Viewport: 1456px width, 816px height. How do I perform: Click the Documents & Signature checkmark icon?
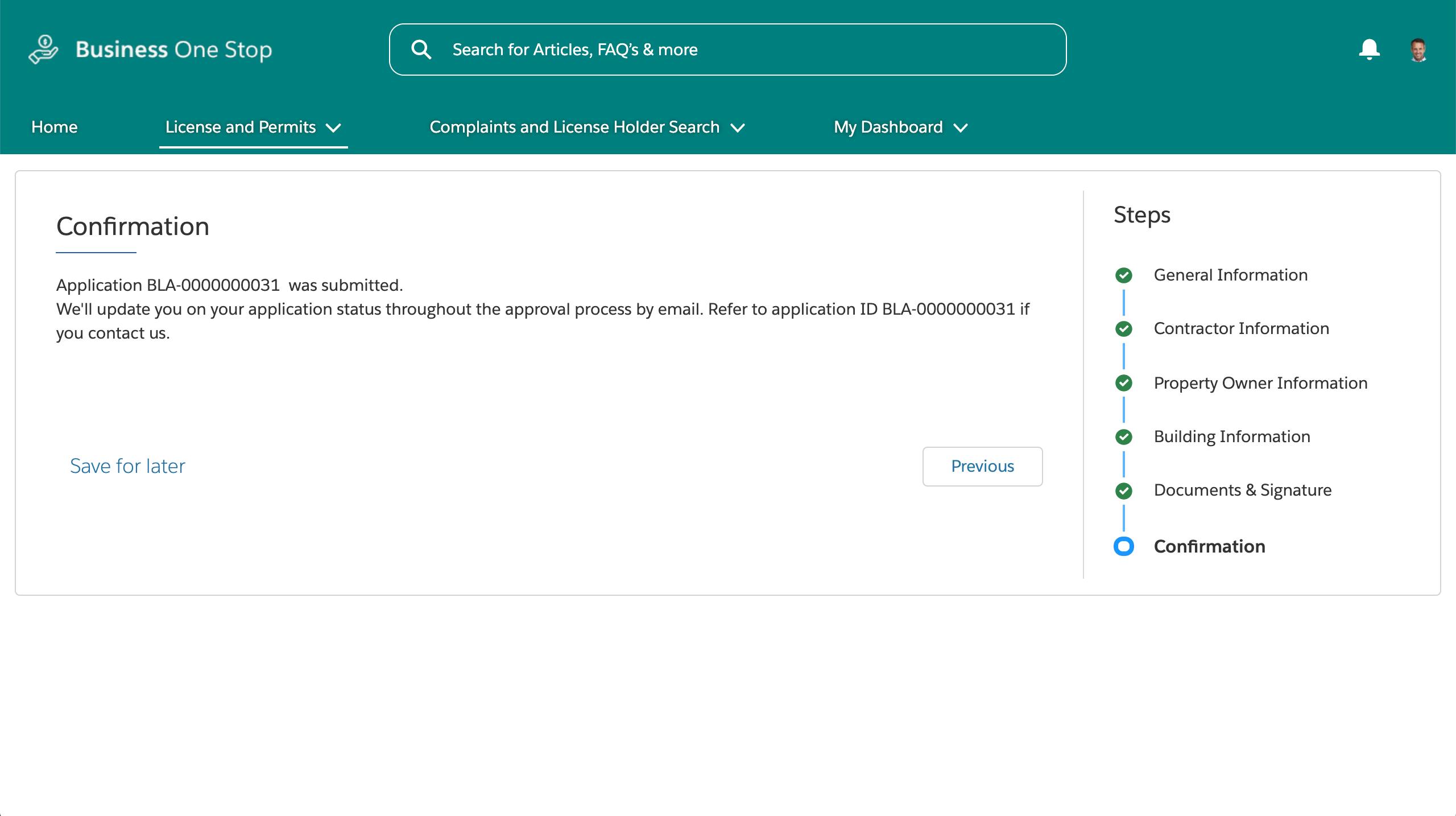(x=1123, y=491)
